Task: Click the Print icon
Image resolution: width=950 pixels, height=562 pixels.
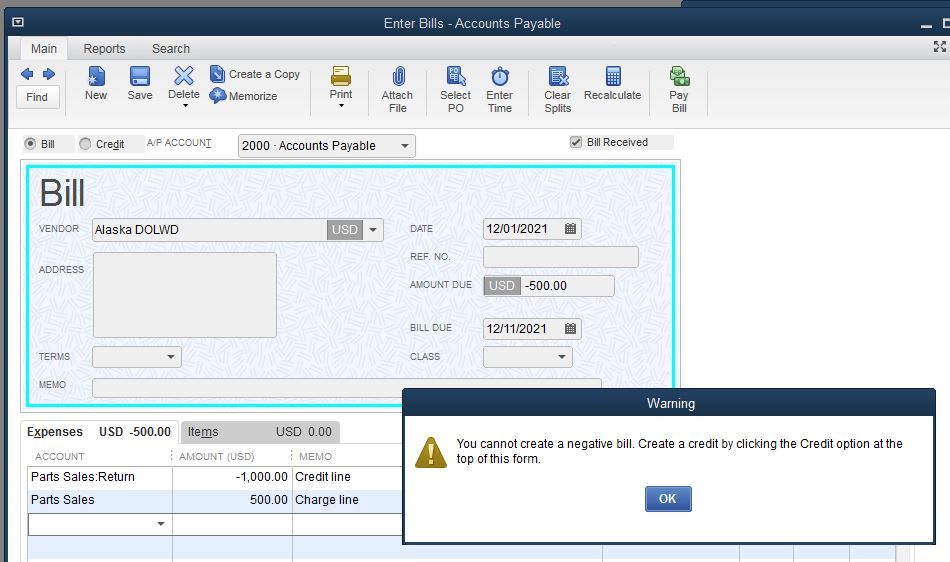Action: (341, 77)
